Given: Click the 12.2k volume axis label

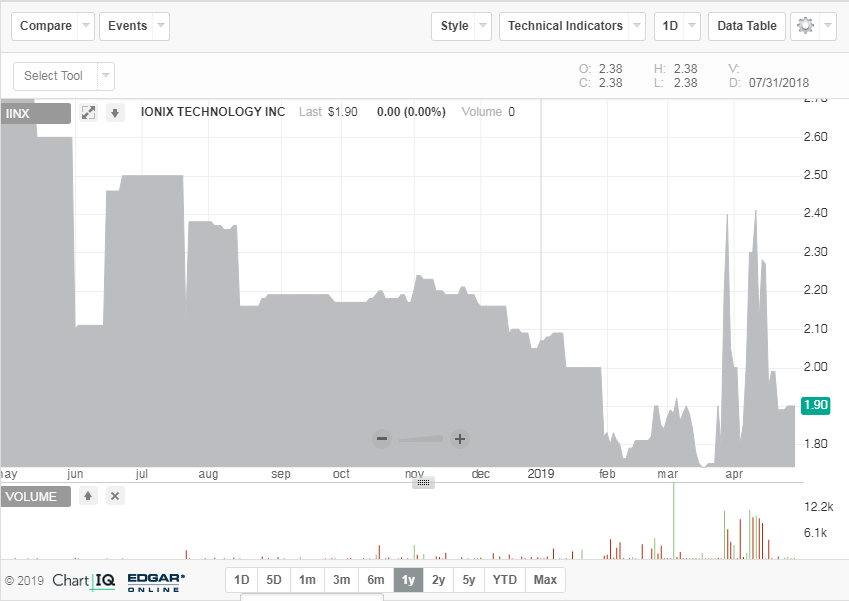Looking at the screenshot, I should click(819, 507).
